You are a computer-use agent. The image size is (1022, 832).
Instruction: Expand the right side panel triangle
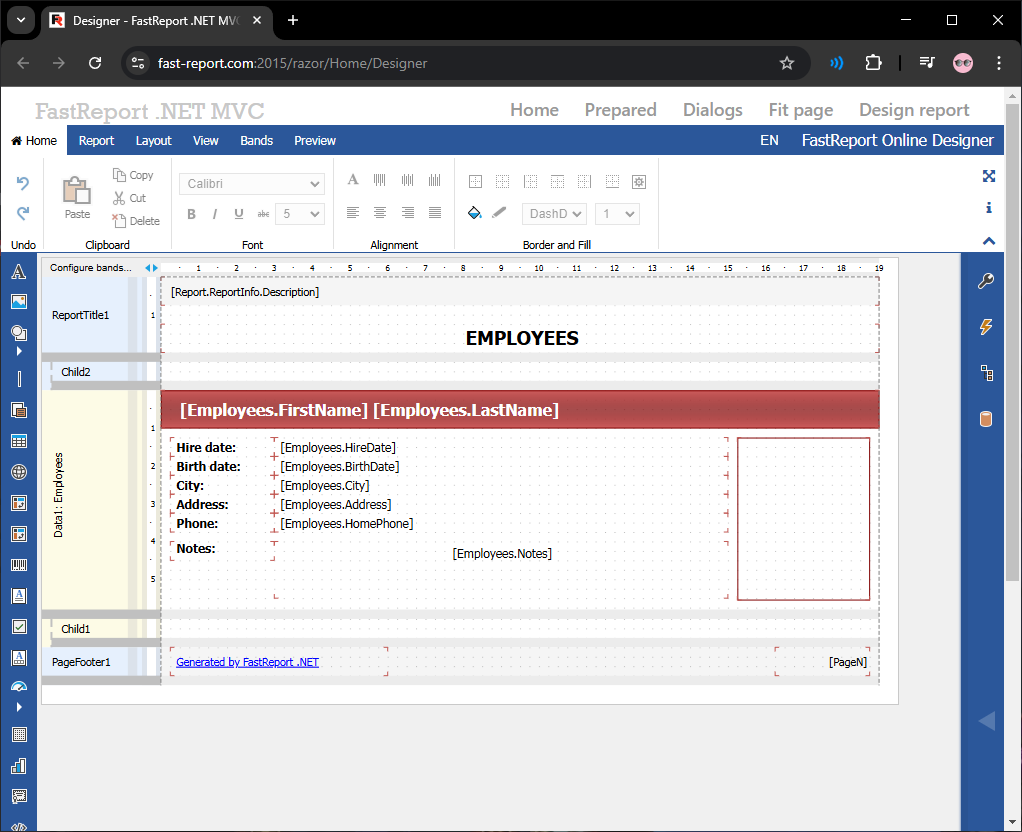click(987, 721)
